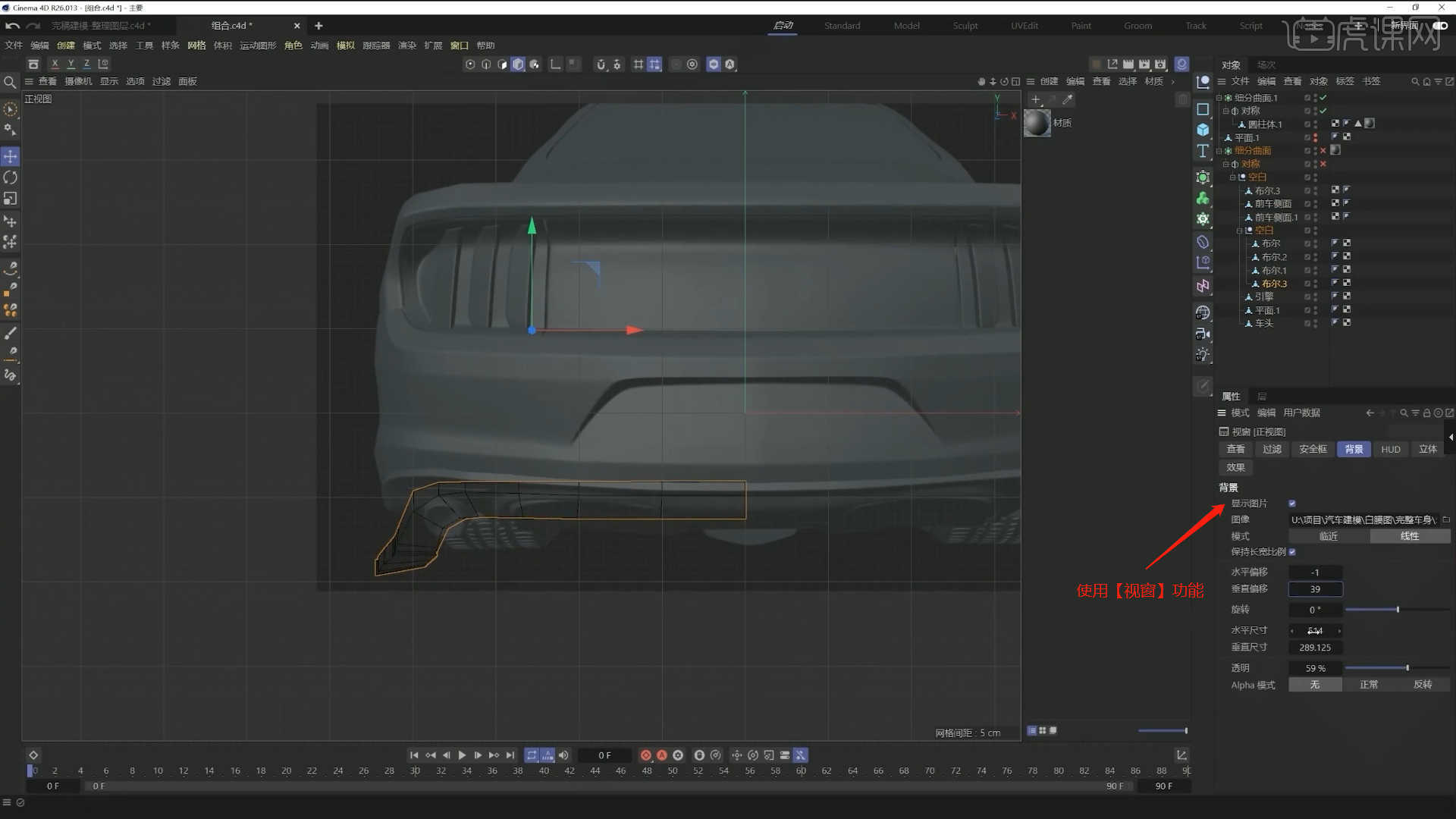Click the search magnifier above left toolbar
The height and width of the screenshot is (819, 1456).
(x=10, y=82)
